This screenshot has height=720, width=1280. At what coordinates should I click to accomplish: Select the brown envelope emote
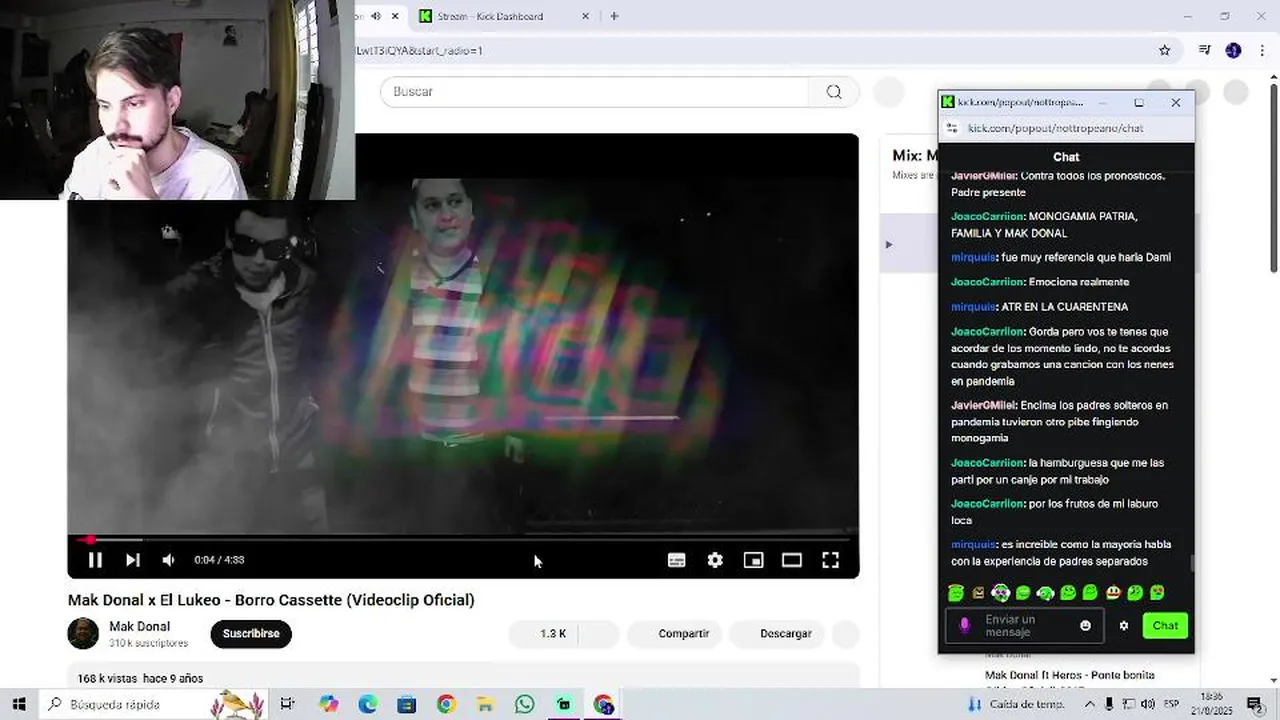[978, 593]
